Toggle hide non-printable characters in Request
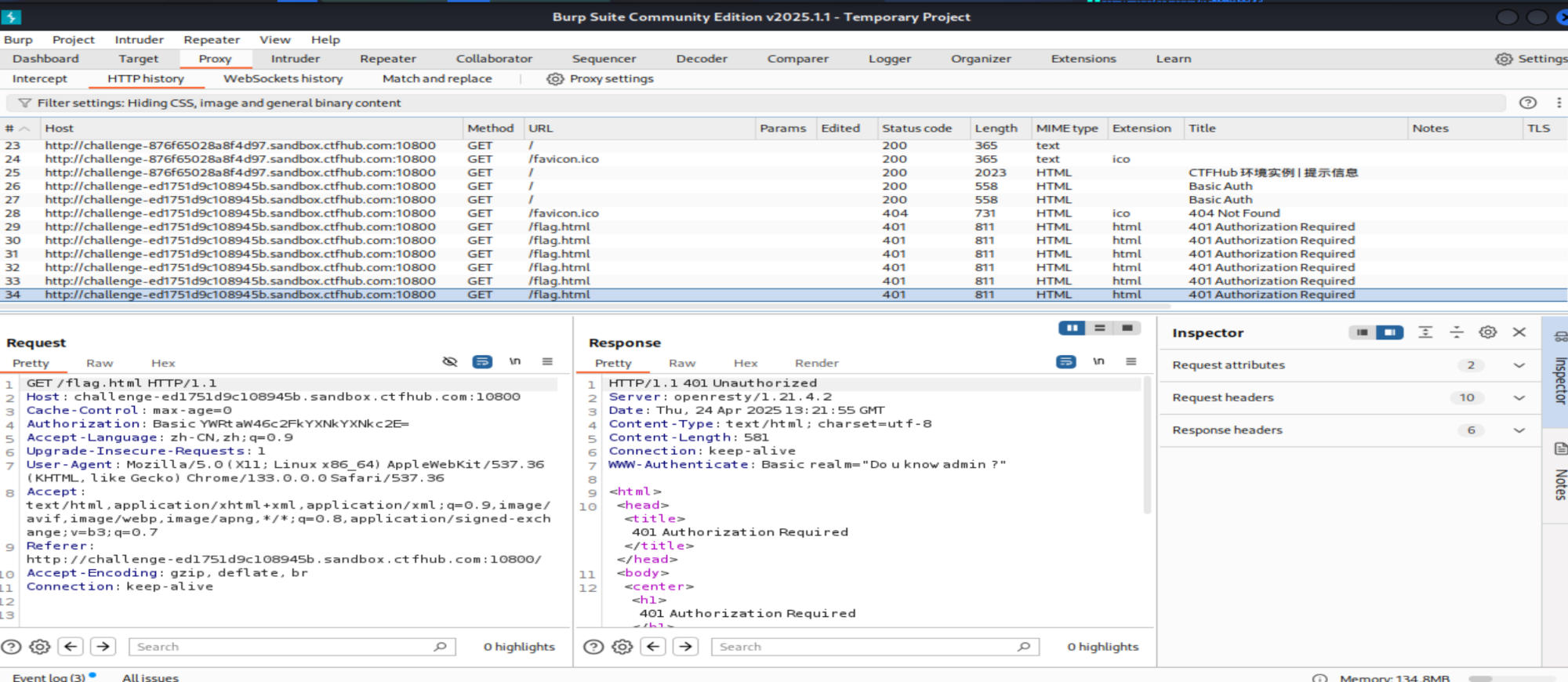The width and height of the screenshot is (1568, 682). (x=449, y=361)
